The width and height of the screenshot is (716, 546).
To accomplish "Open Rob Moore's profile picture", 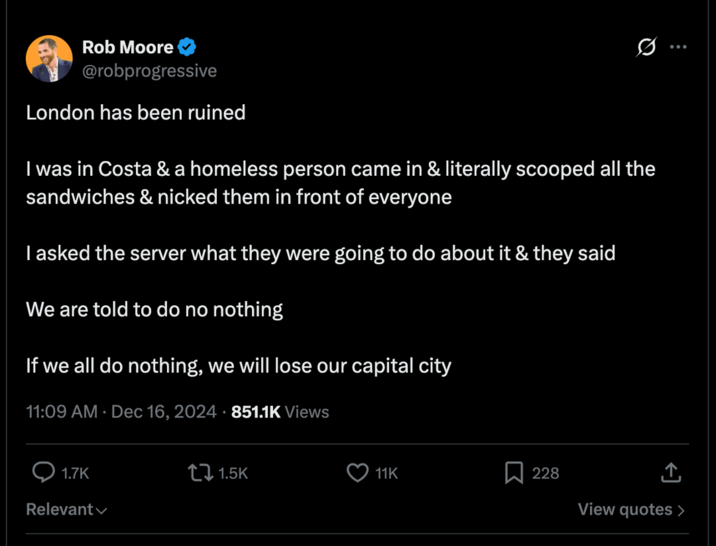I will [49, 58].
